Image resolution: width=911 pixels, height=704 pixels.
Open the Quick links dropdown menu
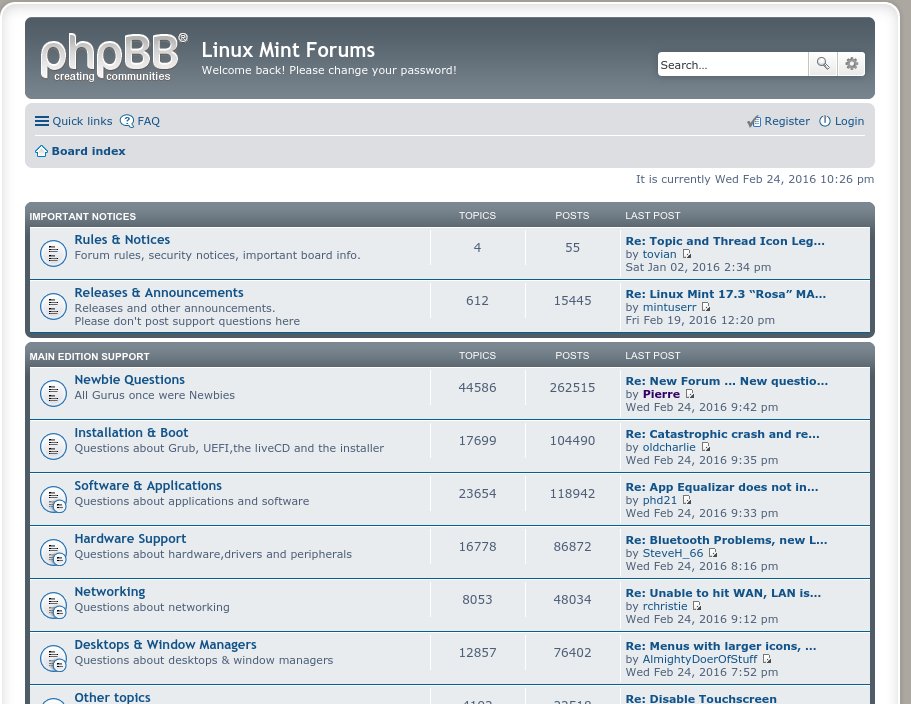[82, 121]
